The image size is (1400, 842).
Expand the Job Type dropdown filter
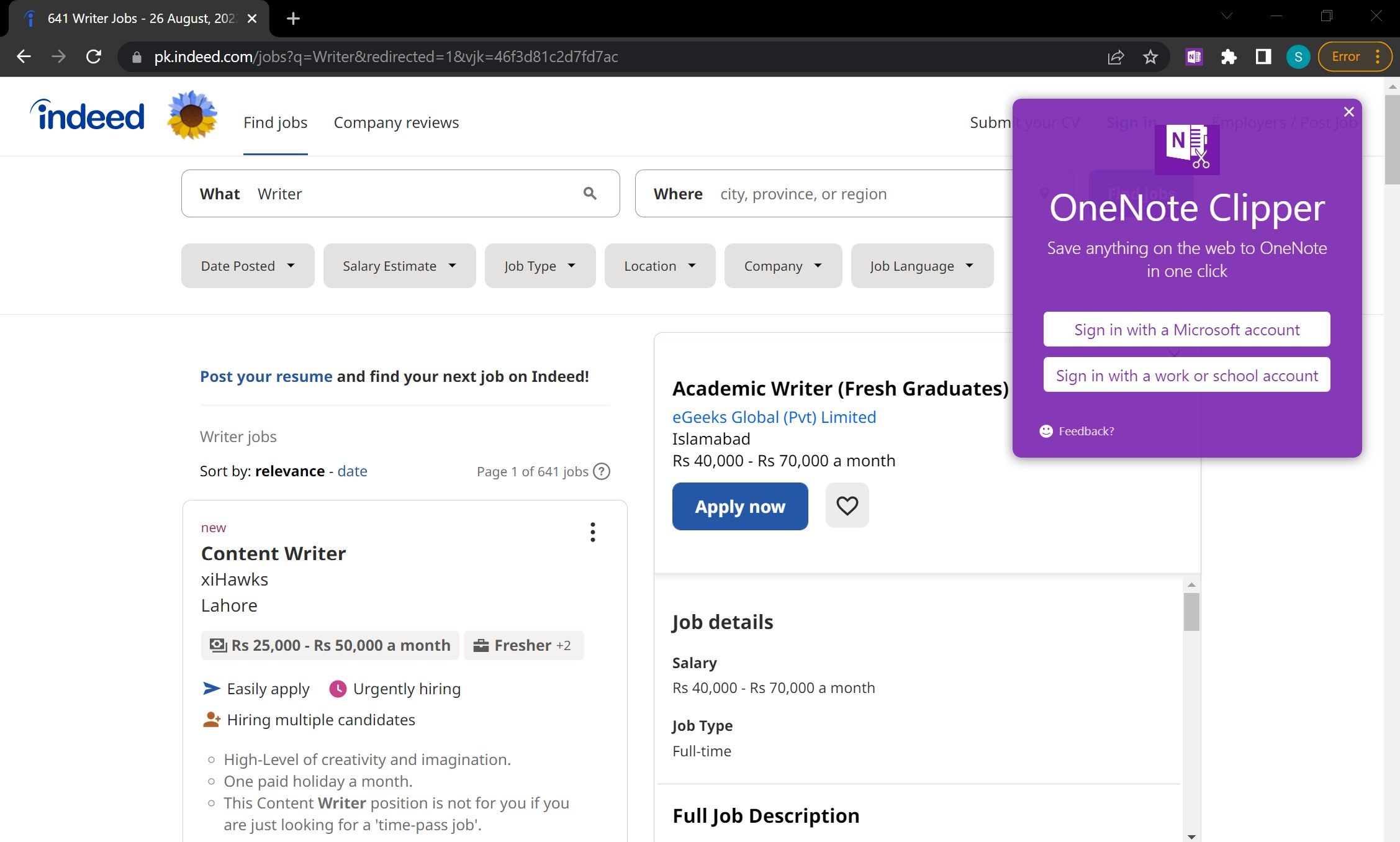coord(537,266)
